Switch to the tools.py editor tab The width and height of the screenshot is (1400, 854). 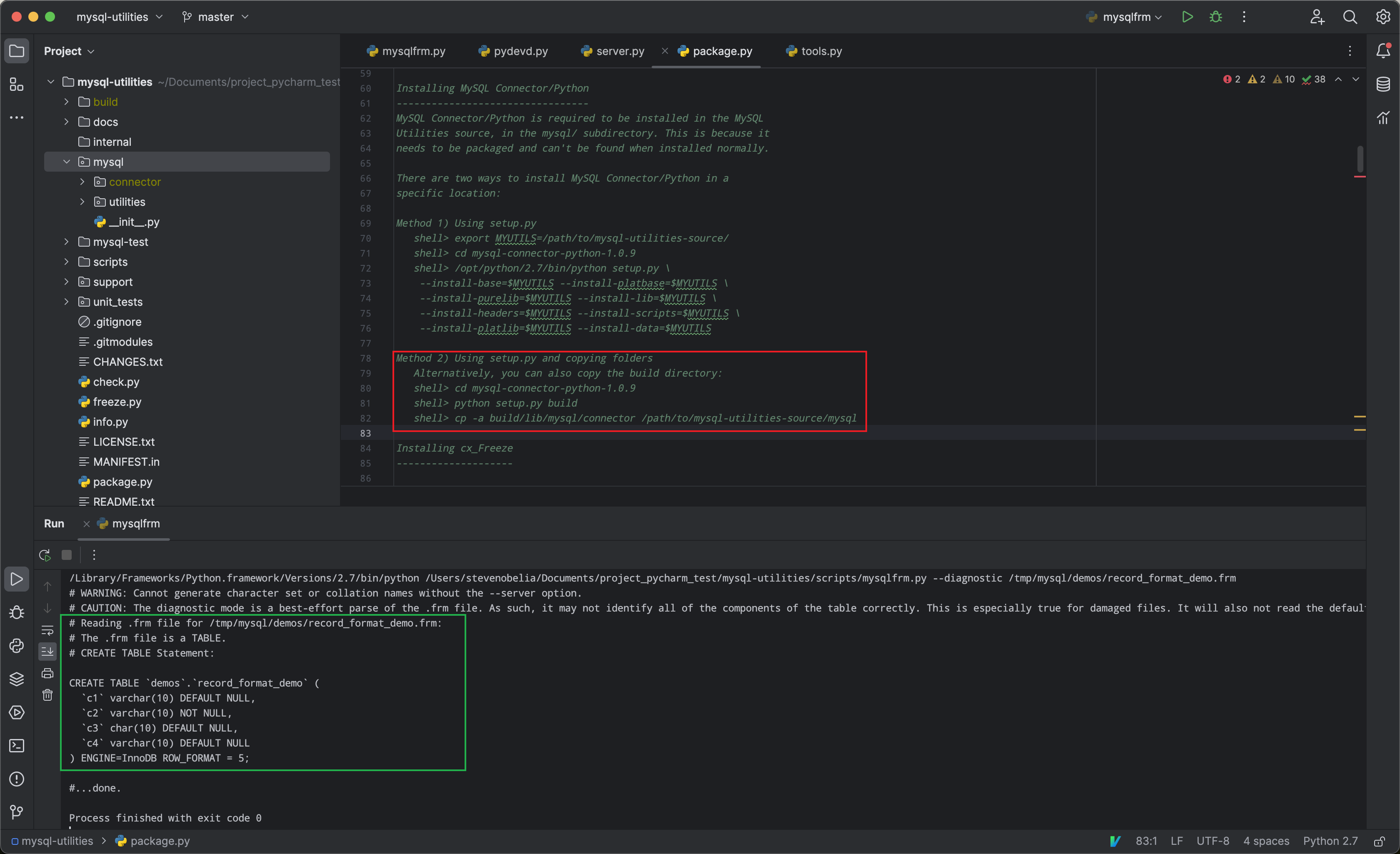point(821,51)
